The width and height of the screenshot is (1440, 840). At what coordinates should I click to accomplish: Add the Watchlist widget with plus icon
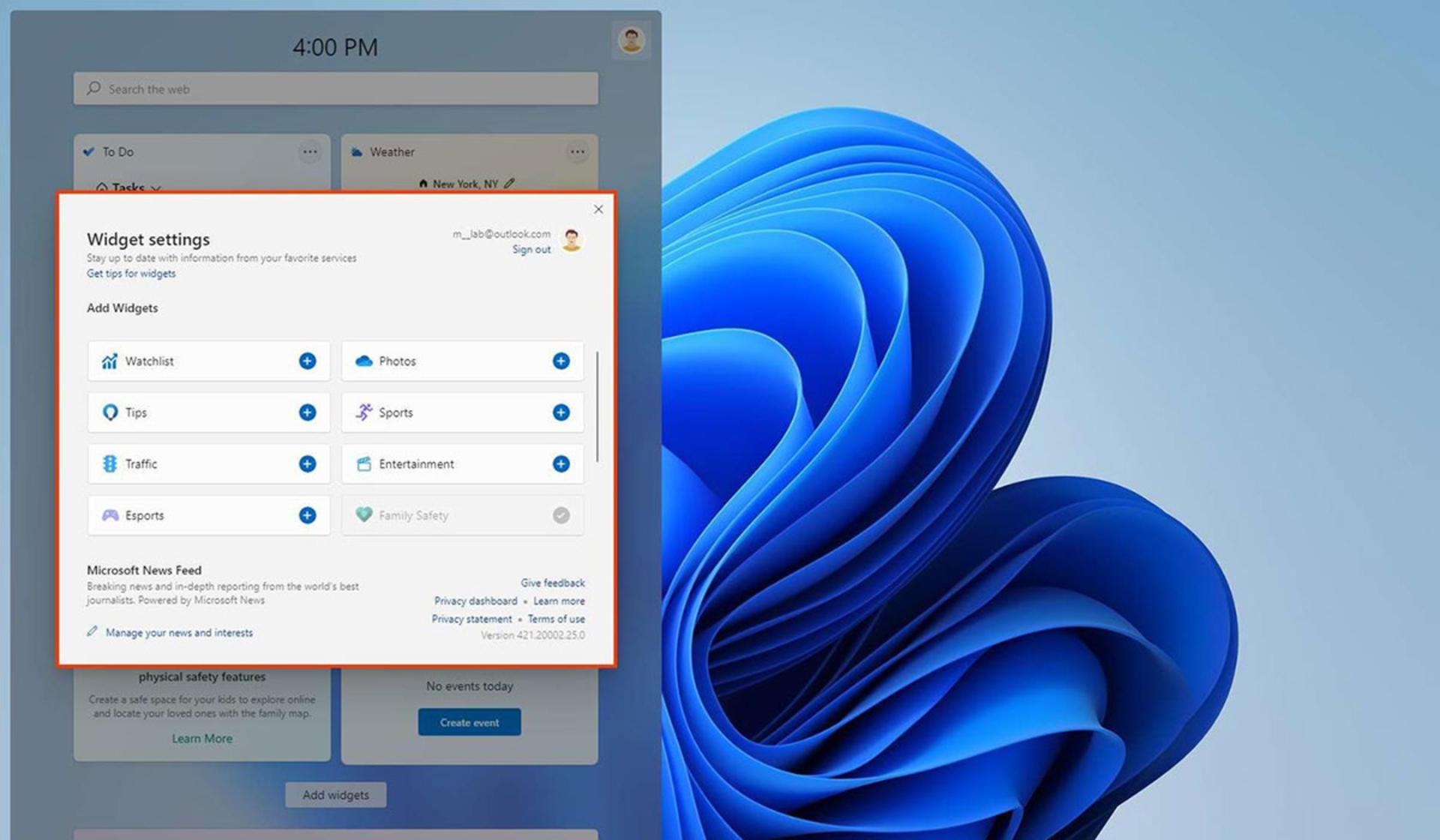[x=307, y=361]
